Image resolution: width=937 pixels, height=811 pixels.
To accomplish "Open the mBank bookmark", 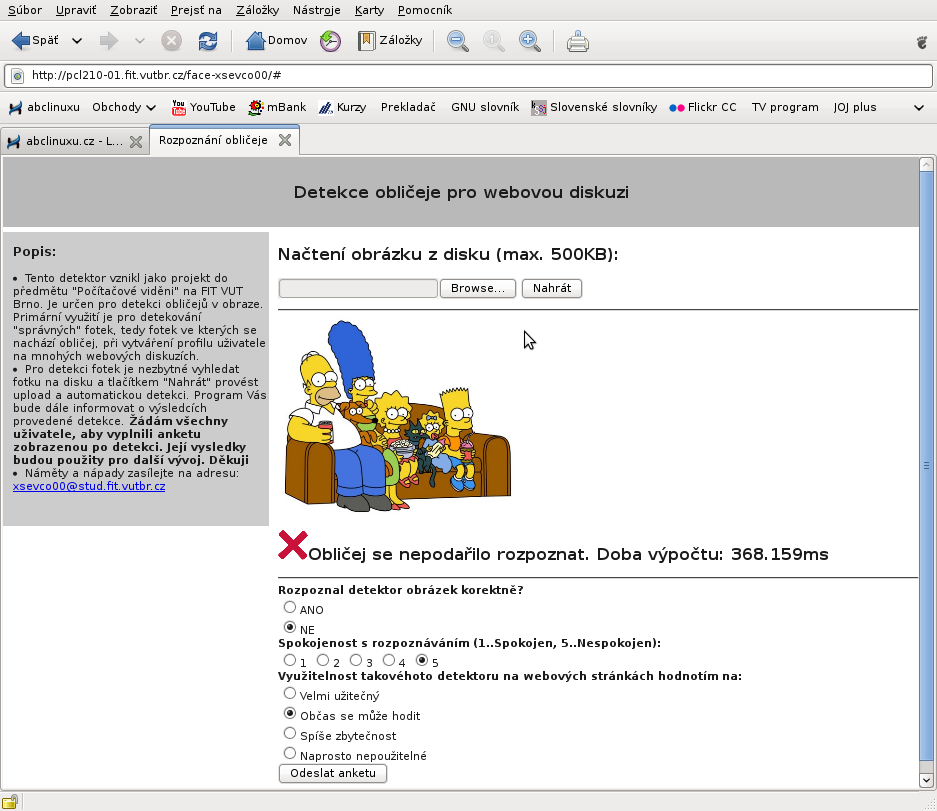I will tap(277, 108).
